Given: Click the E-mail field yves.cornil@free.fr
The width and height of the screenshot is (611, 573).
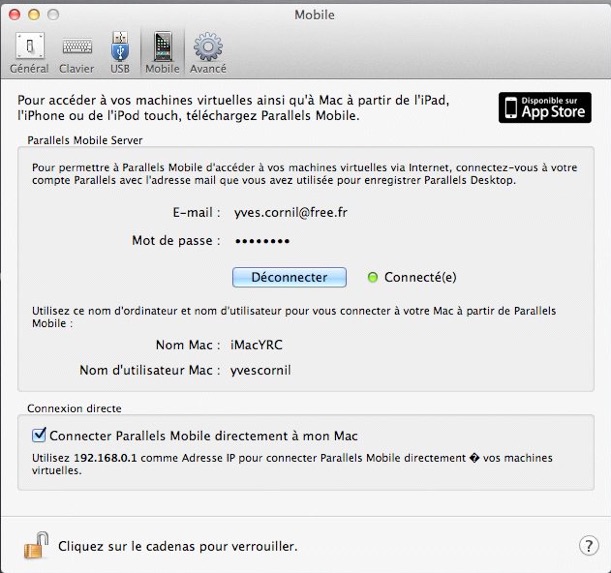Looking at the screenshot, I should coord(291,212).
